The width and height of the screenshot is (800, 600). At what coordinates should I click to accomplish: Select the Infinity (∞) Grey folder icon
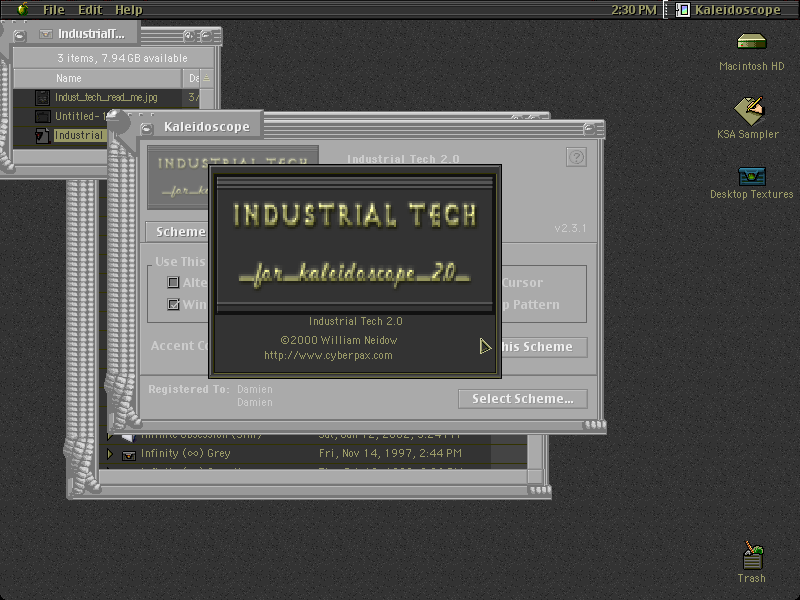pos(129,454)
